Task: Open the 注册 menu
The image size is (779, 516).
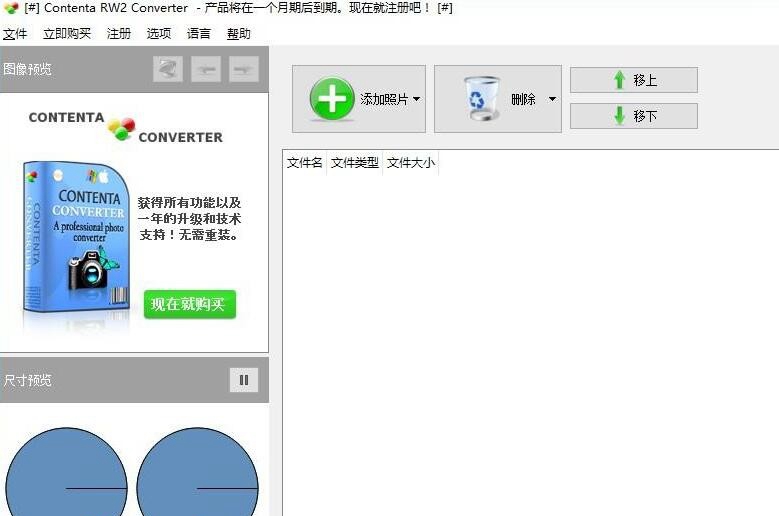Action: coord(119,33)
